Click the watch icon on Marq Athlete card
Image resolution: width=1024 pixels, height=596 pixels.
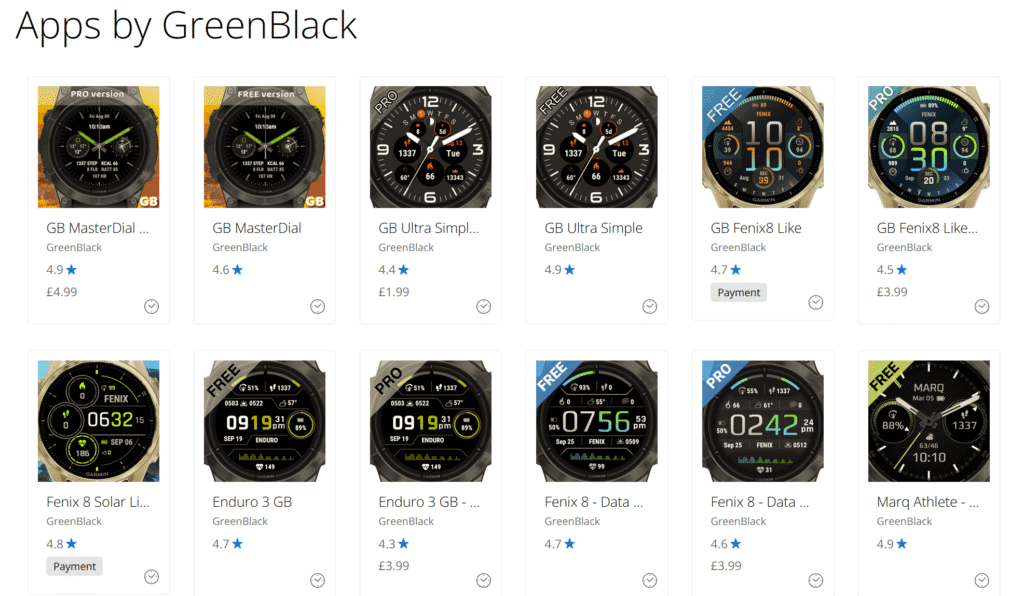pyautogui.click(x=982, y=580)
